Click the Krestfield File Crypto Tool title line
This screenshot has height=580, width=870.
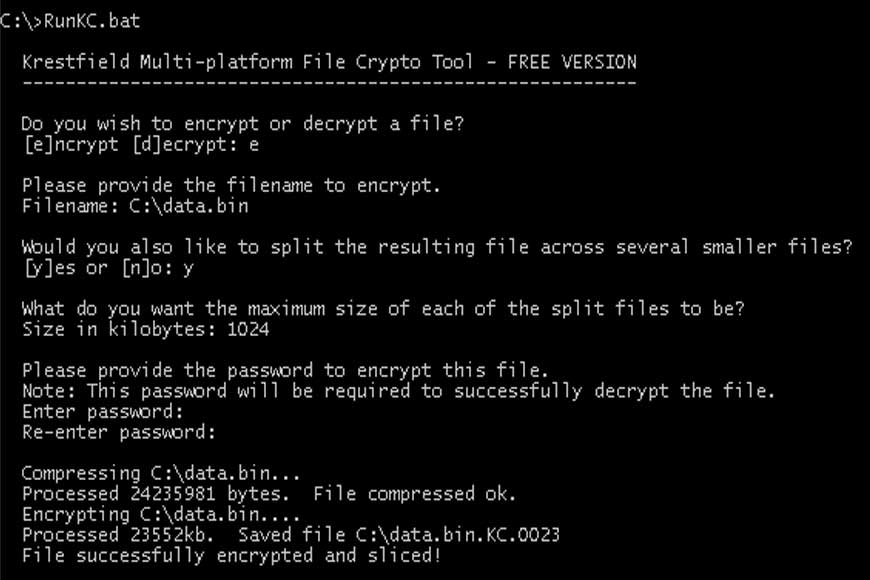[330, 62]
